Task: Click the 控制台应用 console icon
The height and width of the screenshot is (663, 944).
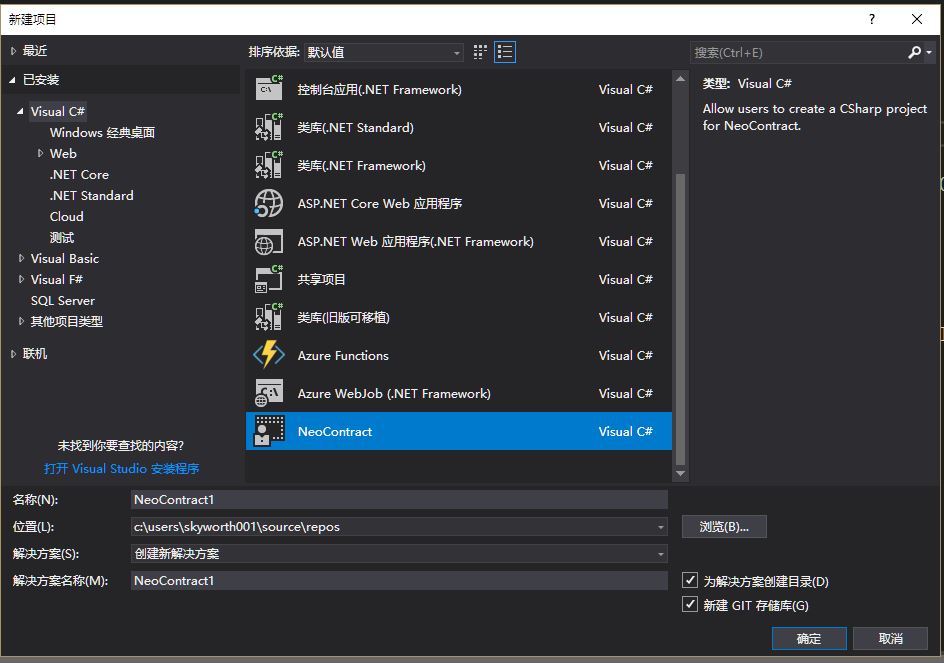Action: [x=269, y=89]
